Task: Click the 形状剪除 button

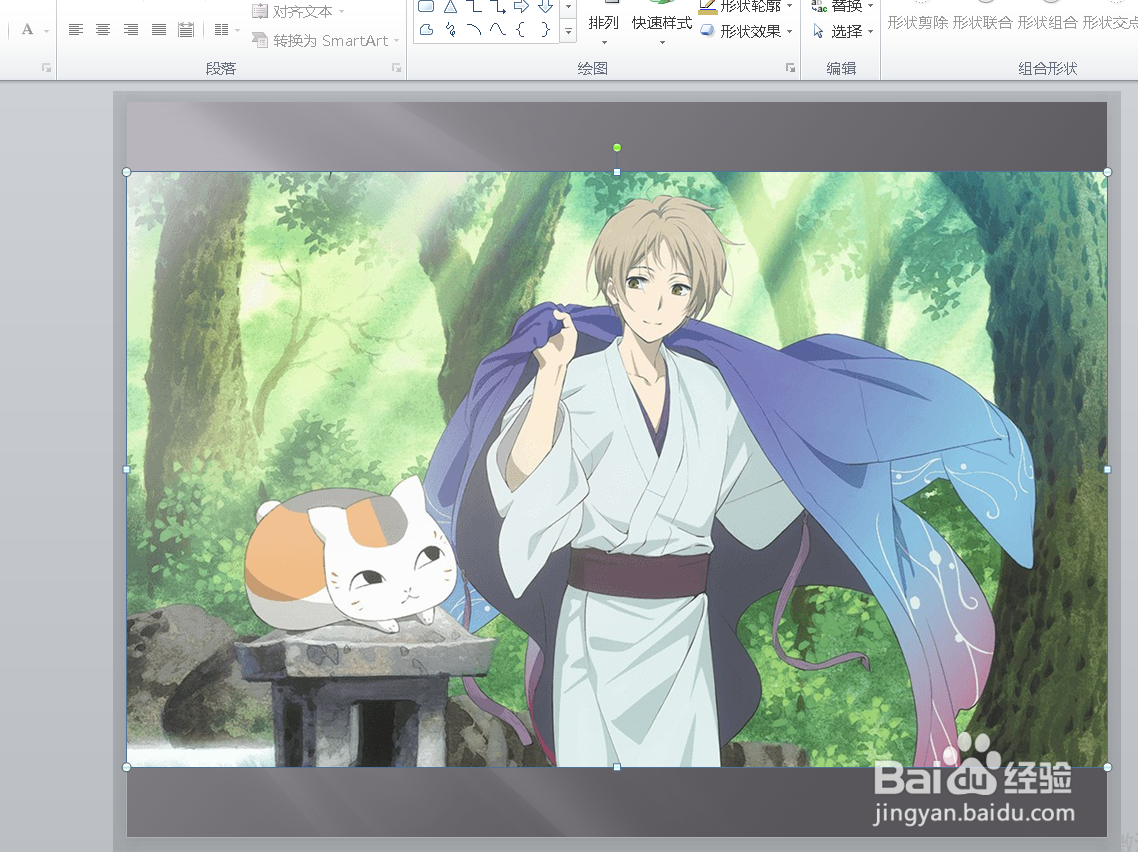Action: pos(917,22)
